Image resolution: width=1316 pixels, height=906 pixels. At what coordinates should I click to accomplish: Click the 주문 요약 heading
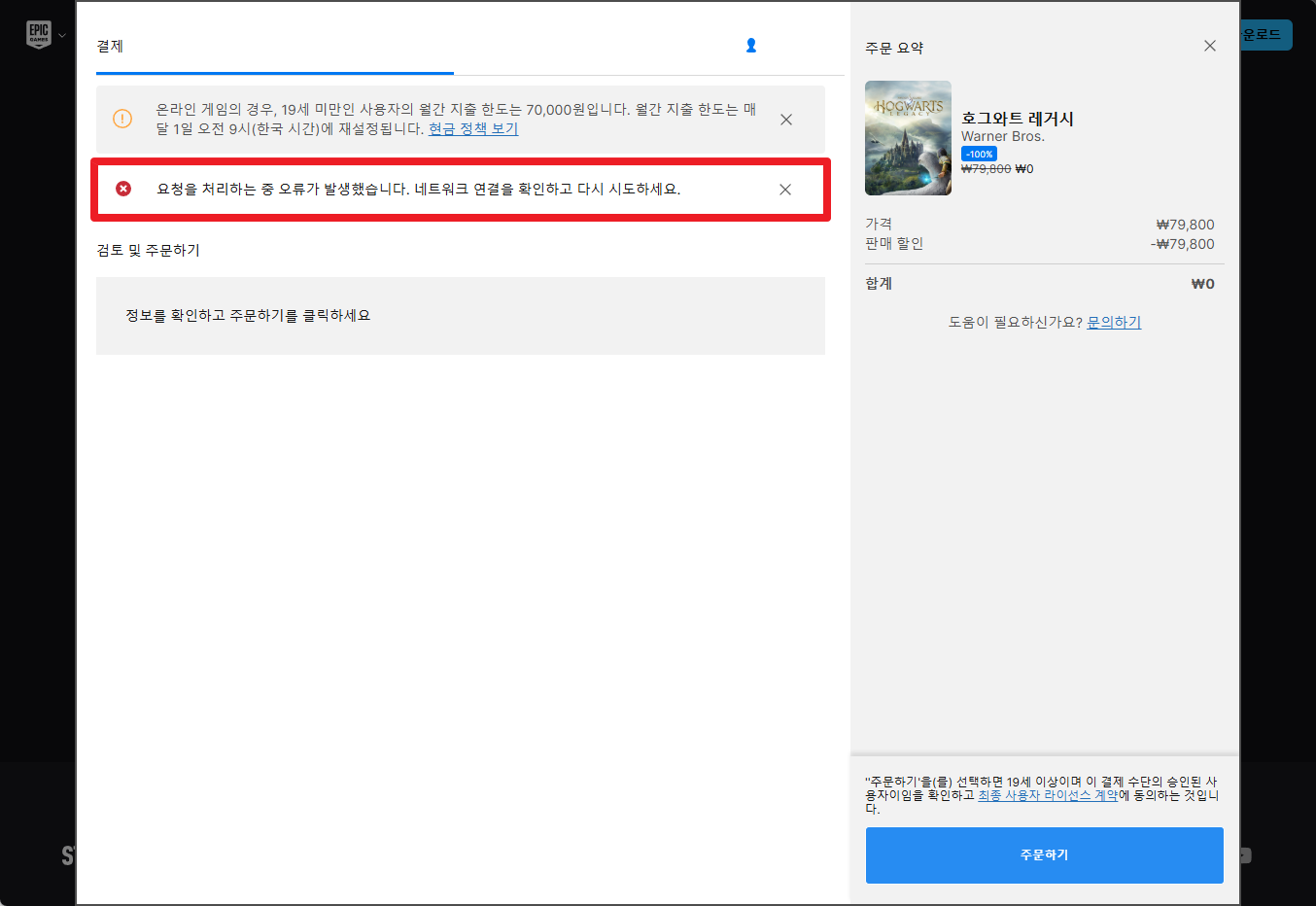894,48
